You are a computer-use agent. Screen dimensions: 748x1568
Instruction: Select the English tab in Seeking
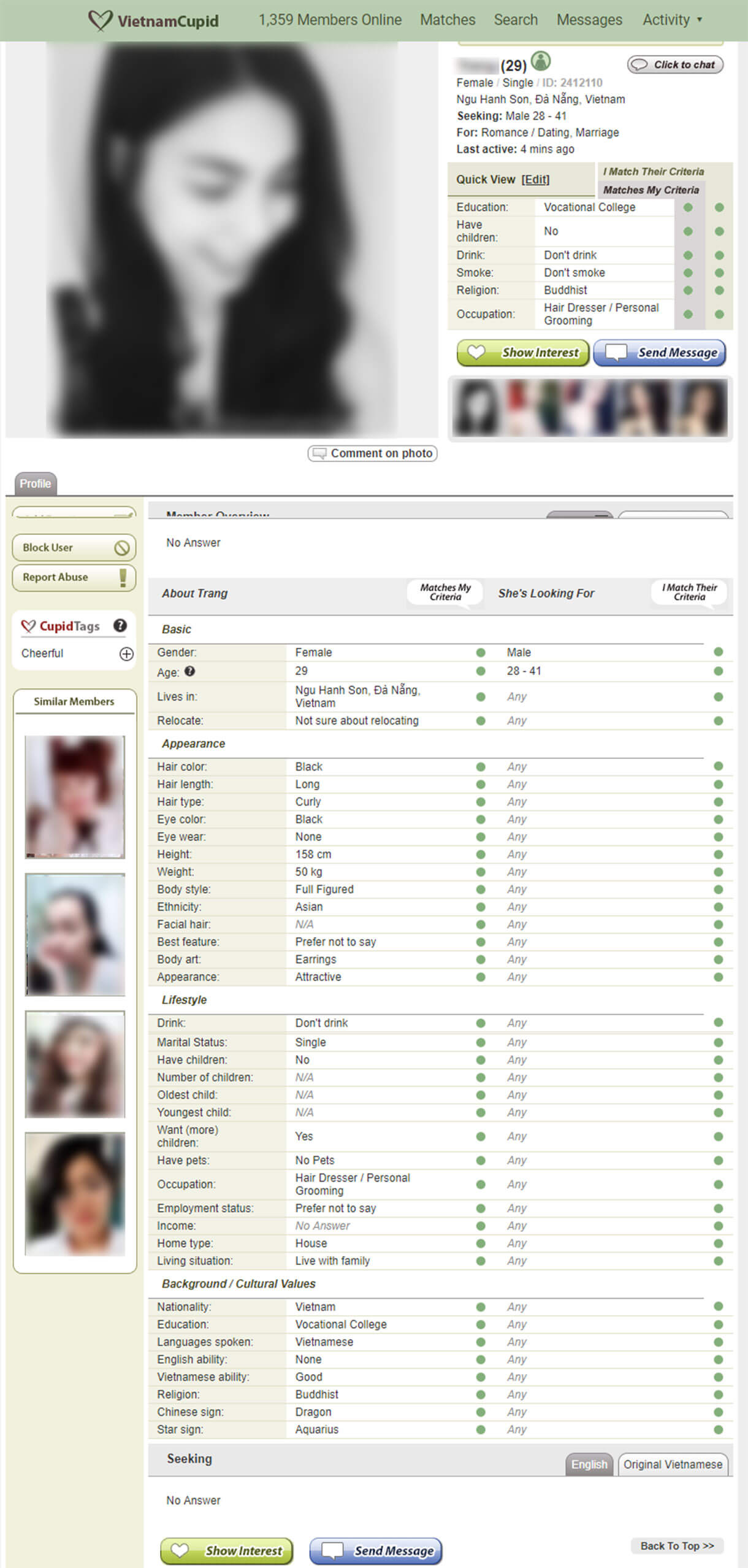pyautogui.click(x=589, y=1464)
